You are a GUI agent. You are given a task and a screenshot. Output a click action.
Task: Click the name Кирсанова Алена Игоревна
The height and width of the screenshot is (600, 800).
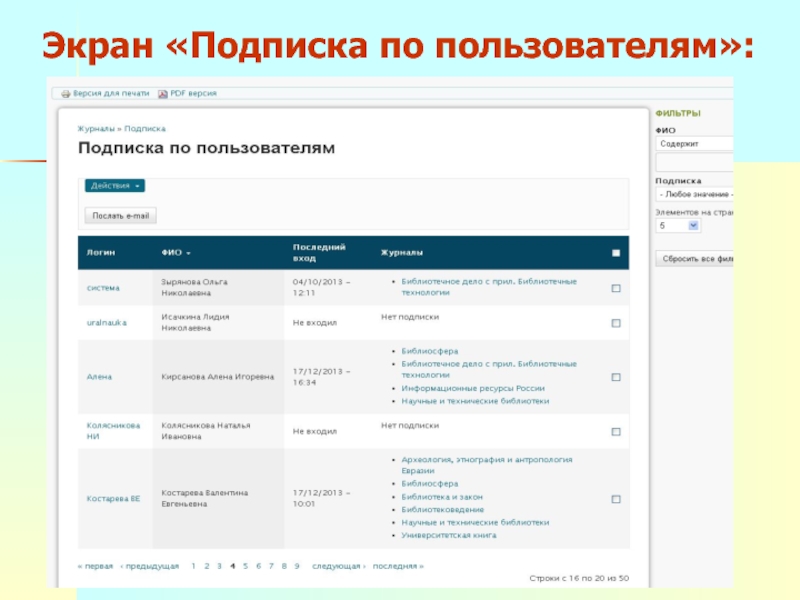click(218, 377)
